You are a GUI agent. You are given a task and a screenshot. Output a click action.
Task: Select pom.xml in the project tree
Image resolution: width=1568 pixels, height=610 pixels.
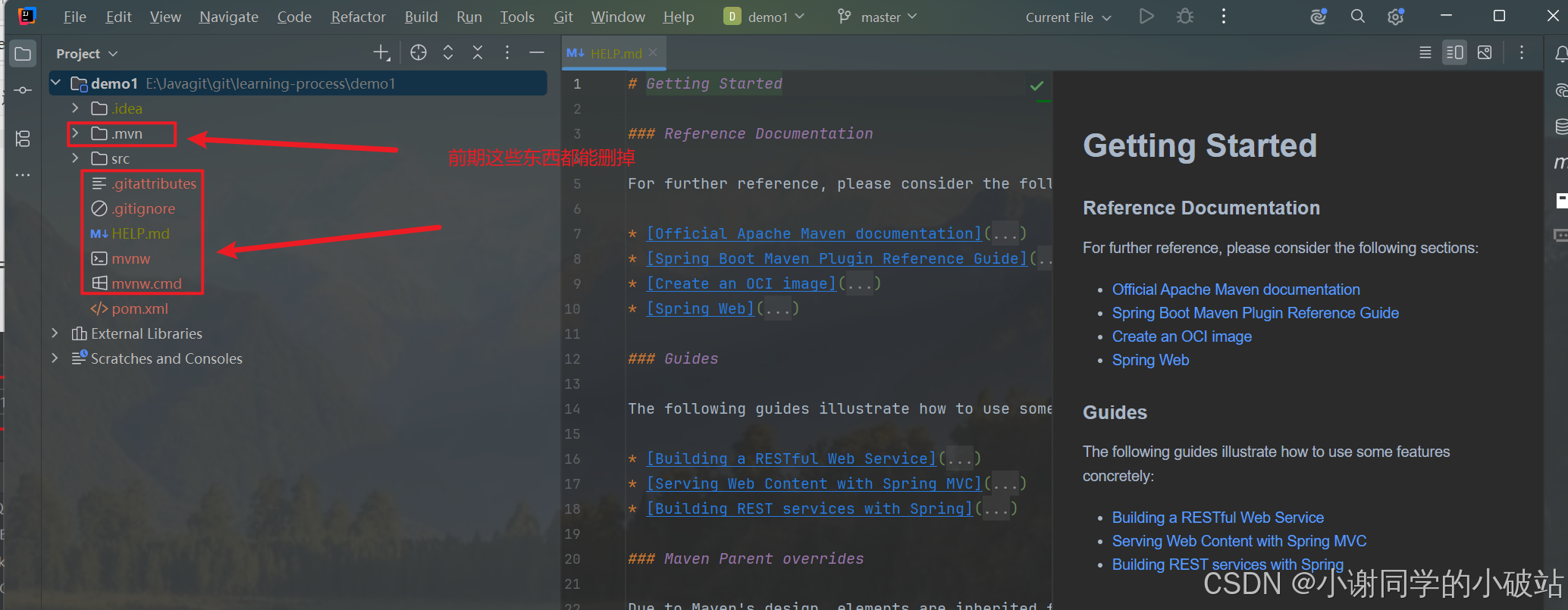pyautogui.click(x=140, y=308)
